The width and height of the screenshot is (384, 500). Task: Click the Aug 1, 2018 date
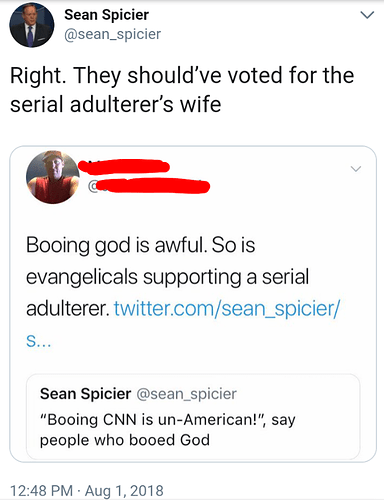coord(124,491)
